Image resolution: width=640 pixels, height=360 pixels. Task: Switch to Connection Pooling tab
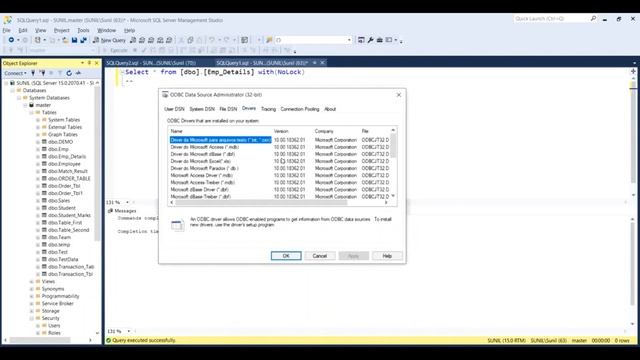pos(300,109)
